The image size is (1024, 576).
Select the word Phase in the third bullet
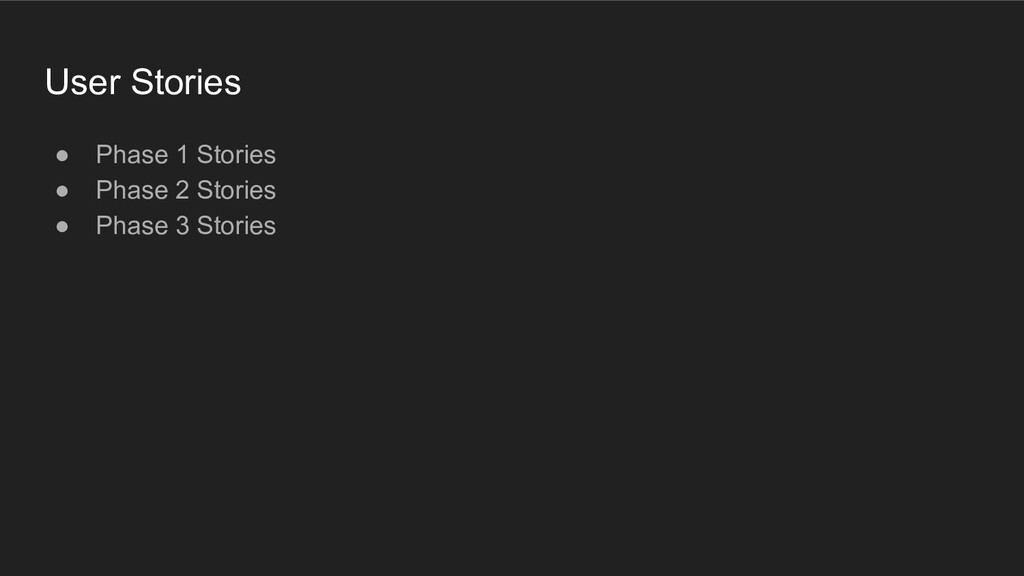tap(132, 225)
